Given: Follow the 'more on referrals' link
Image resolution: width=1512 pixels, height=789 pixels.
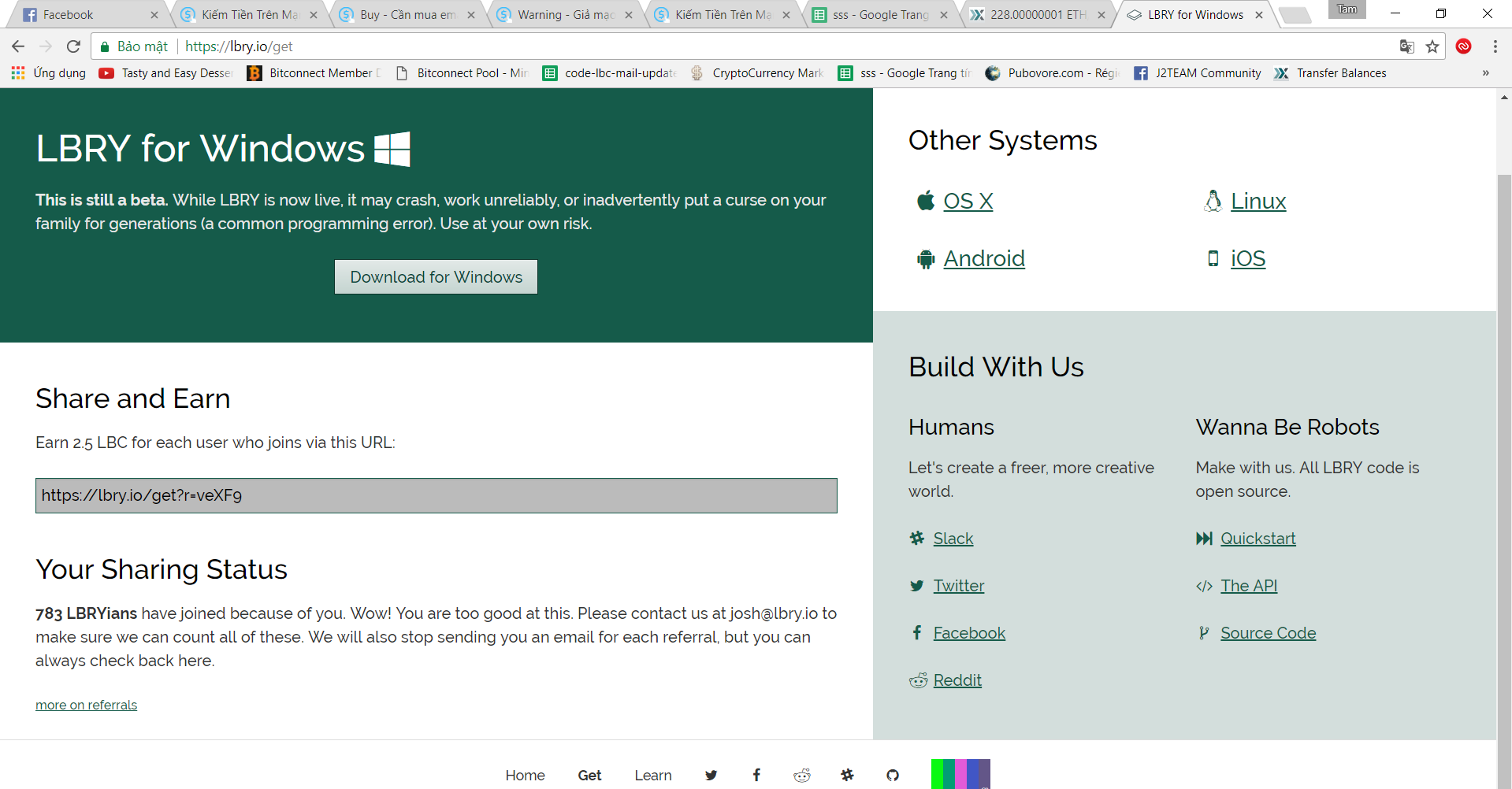Looking at the screenshot, I should (x=86, y=705).
